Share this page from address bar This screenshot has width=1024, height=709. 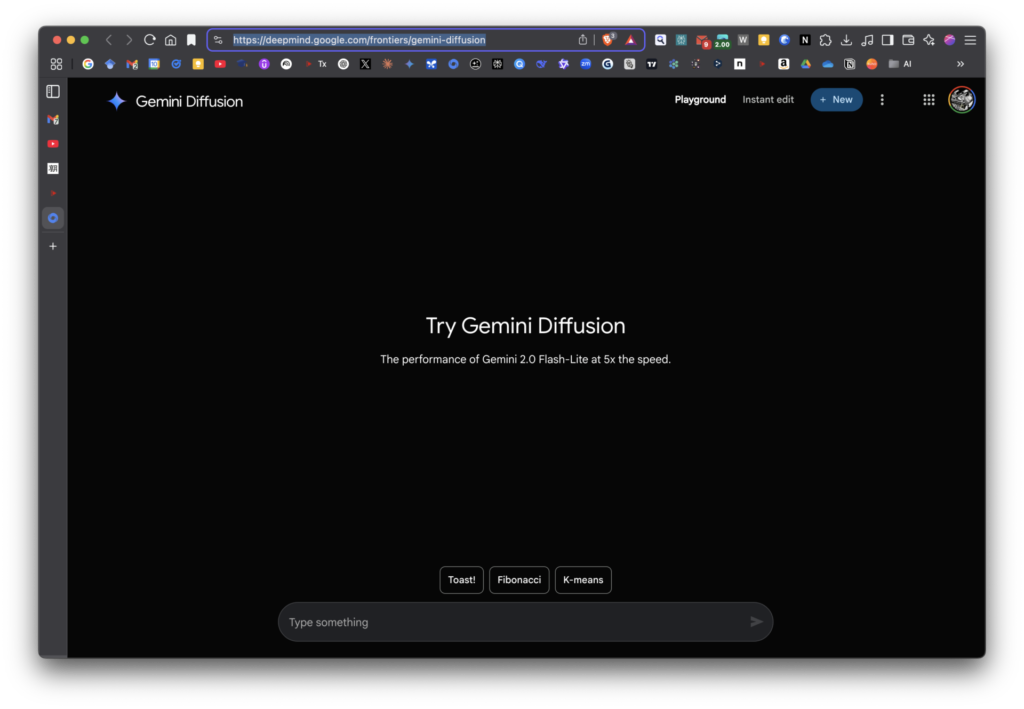583,40
